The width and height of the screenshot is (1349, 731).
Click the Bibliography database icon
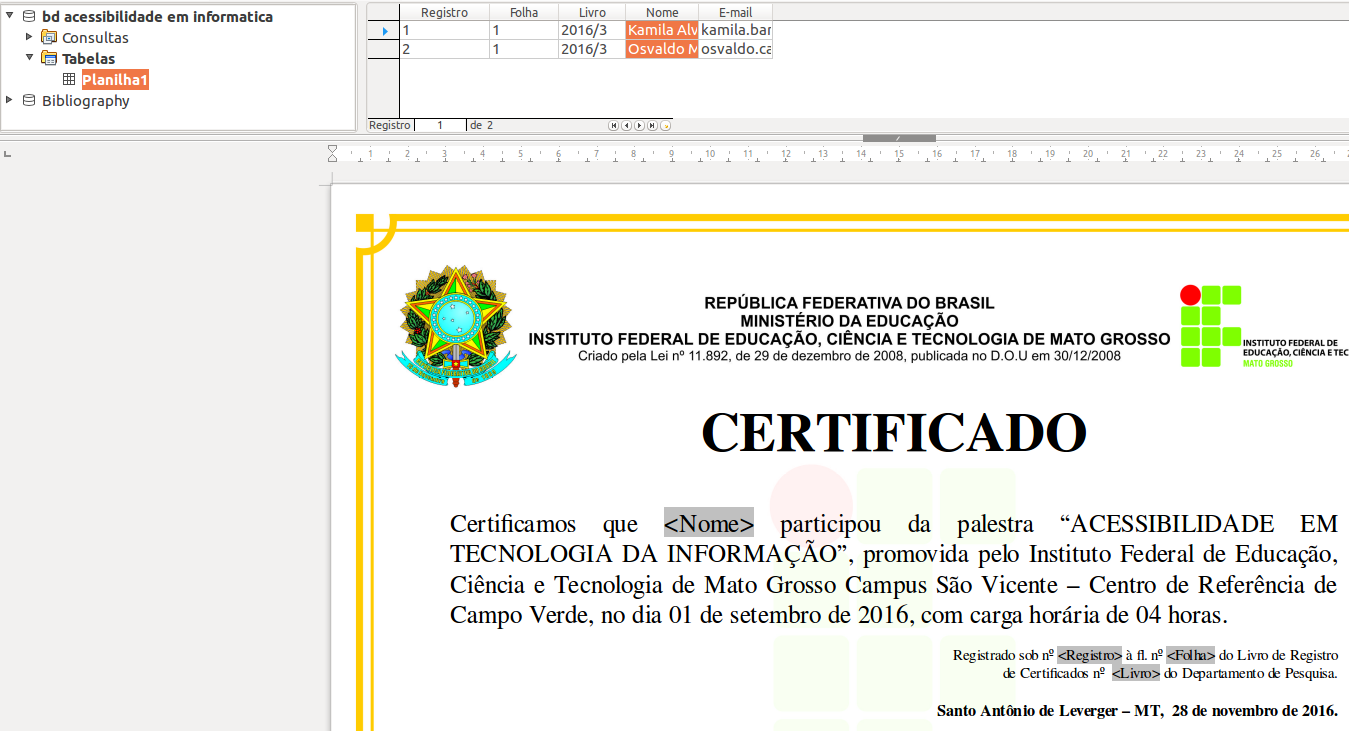29,100
